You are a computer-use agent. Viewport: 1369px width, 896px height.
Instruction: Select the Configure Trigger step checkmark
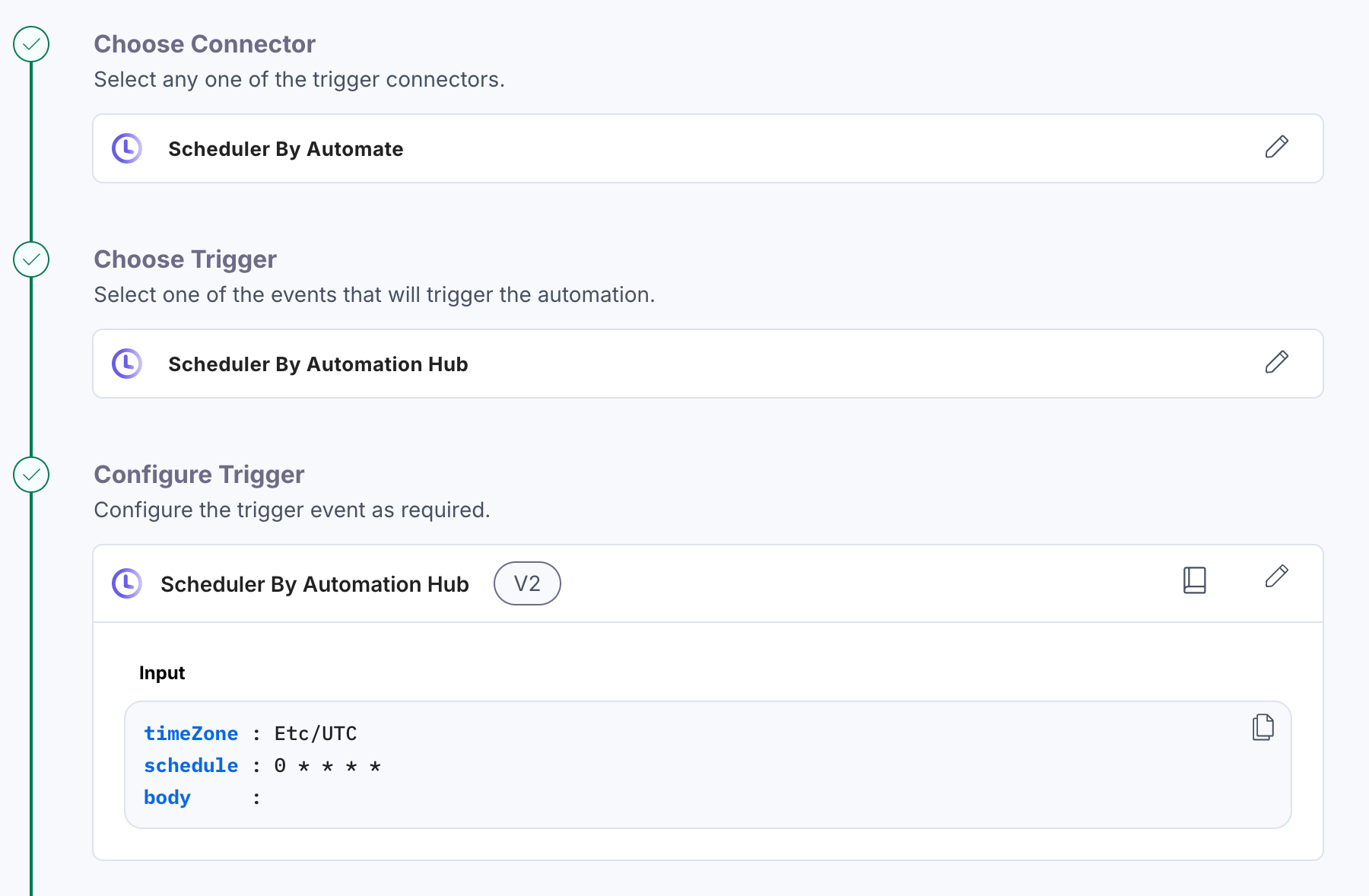[31, 475]
